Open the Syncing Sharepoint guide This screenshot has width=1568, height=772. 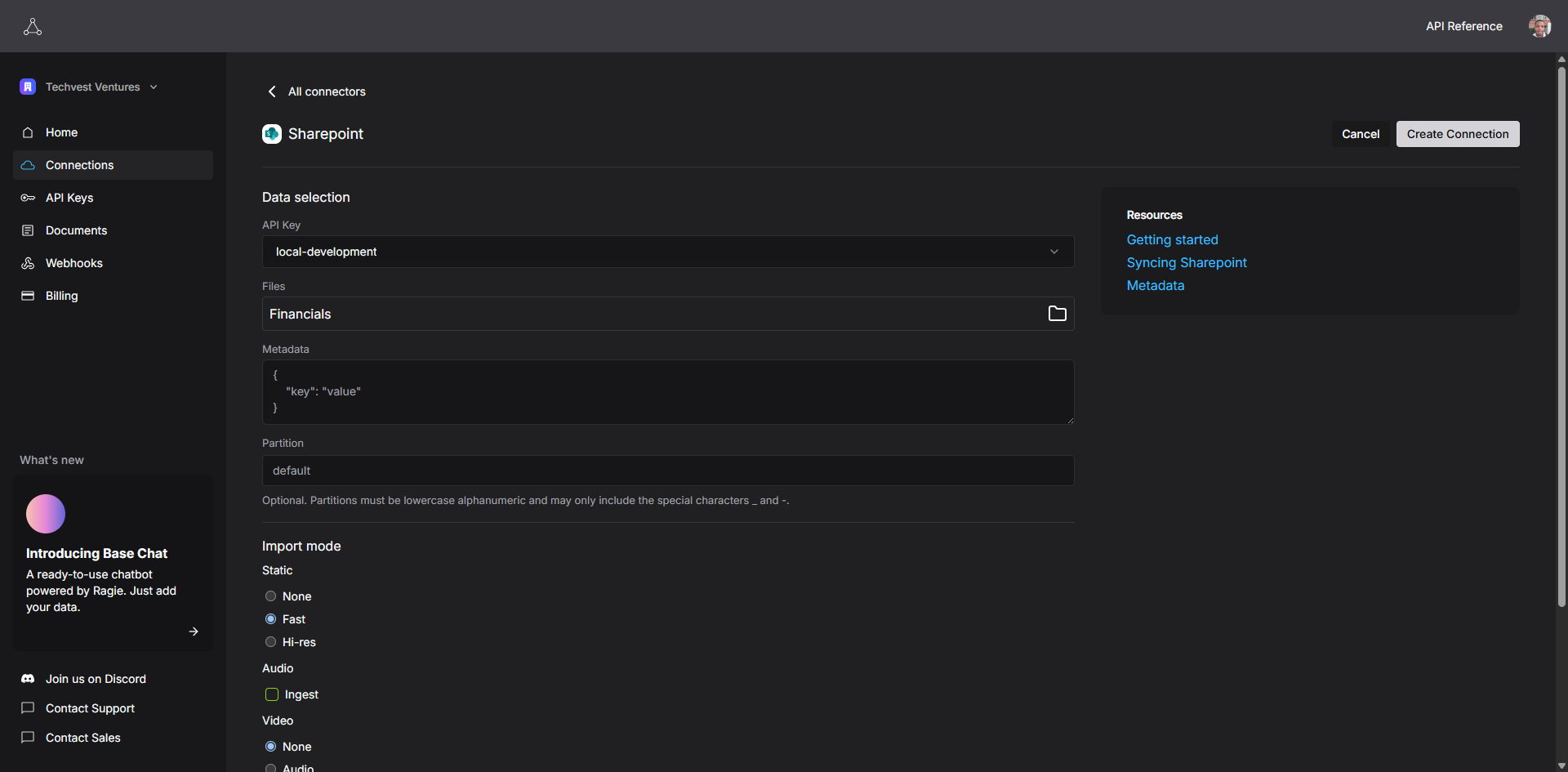tap(1187, 262)
